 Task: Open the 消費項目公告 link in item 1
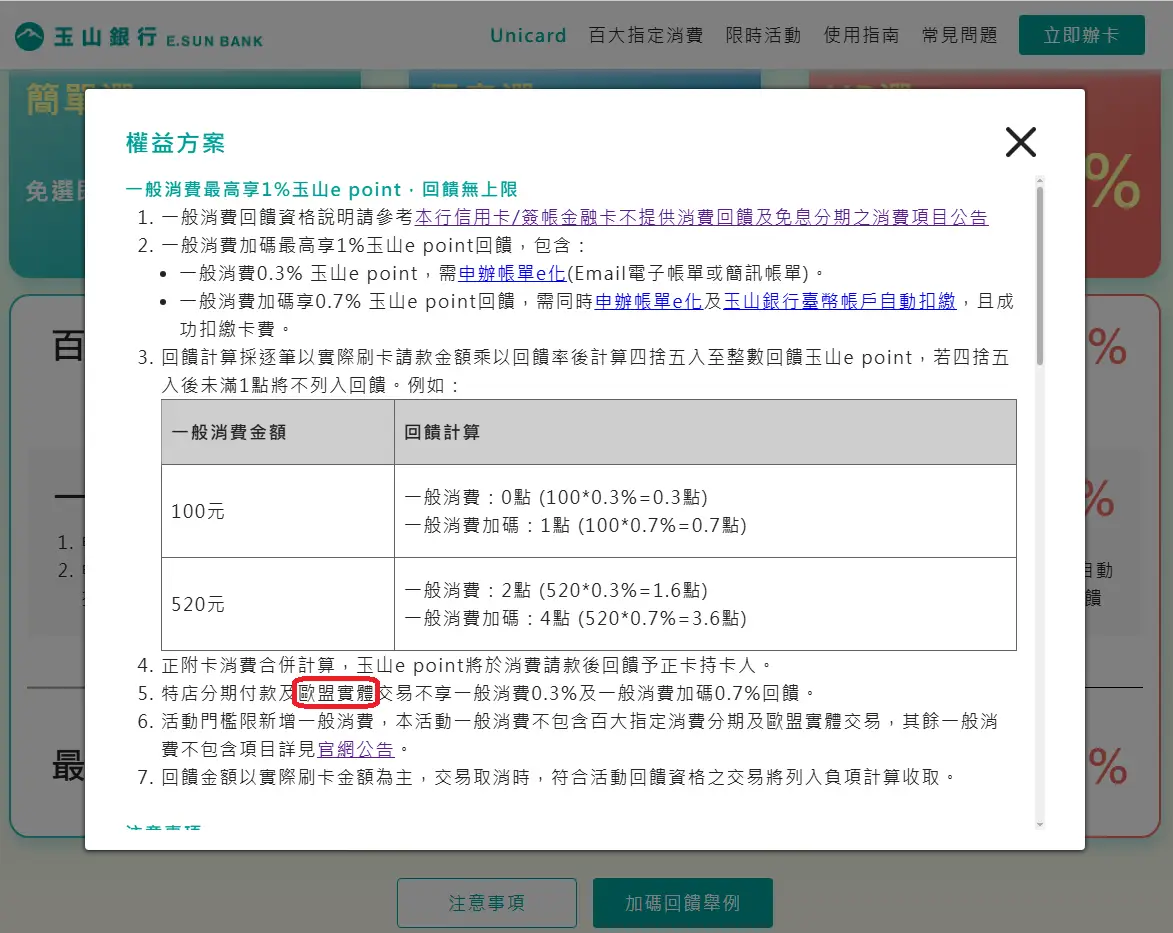click(701, 217)
